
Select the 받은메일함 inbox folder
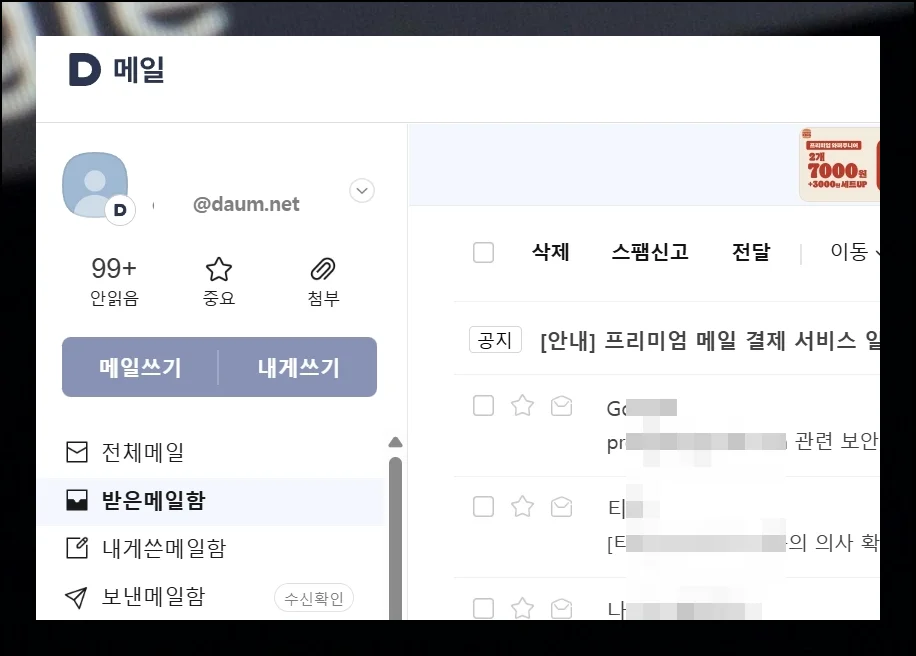click(153, 500)
